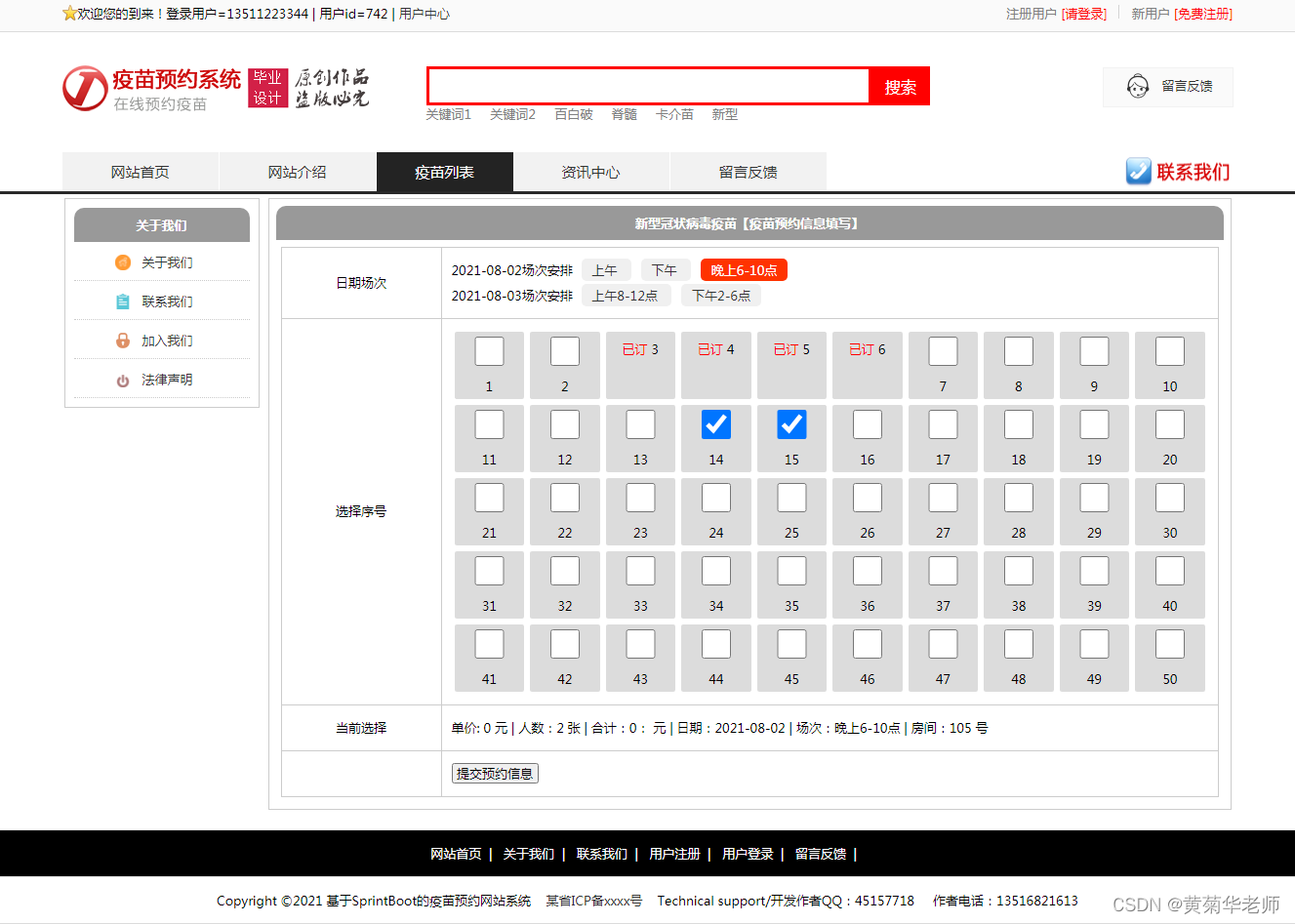Open the 留言反馈 navigation tab
This screenshot has width=1295, height=924.
click(x=749, y=172)
